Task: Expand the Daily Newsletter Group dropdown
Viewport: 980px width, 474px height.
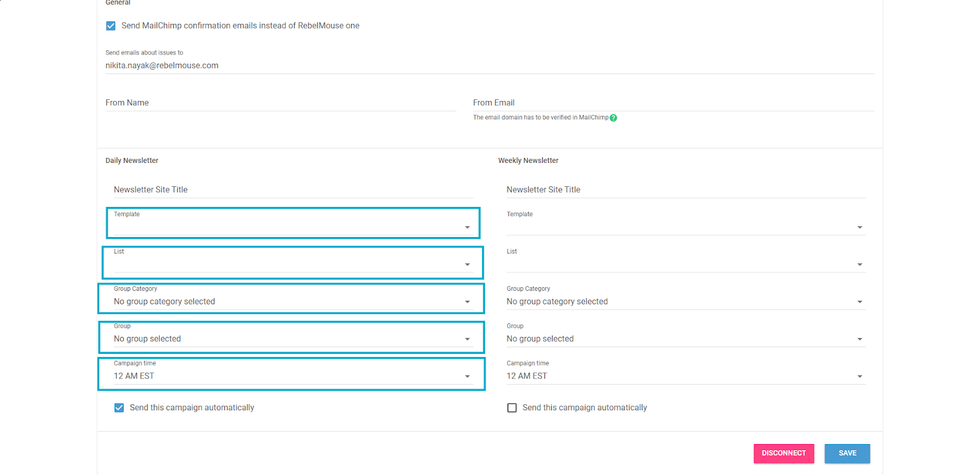Action: [x=291, y=339]
